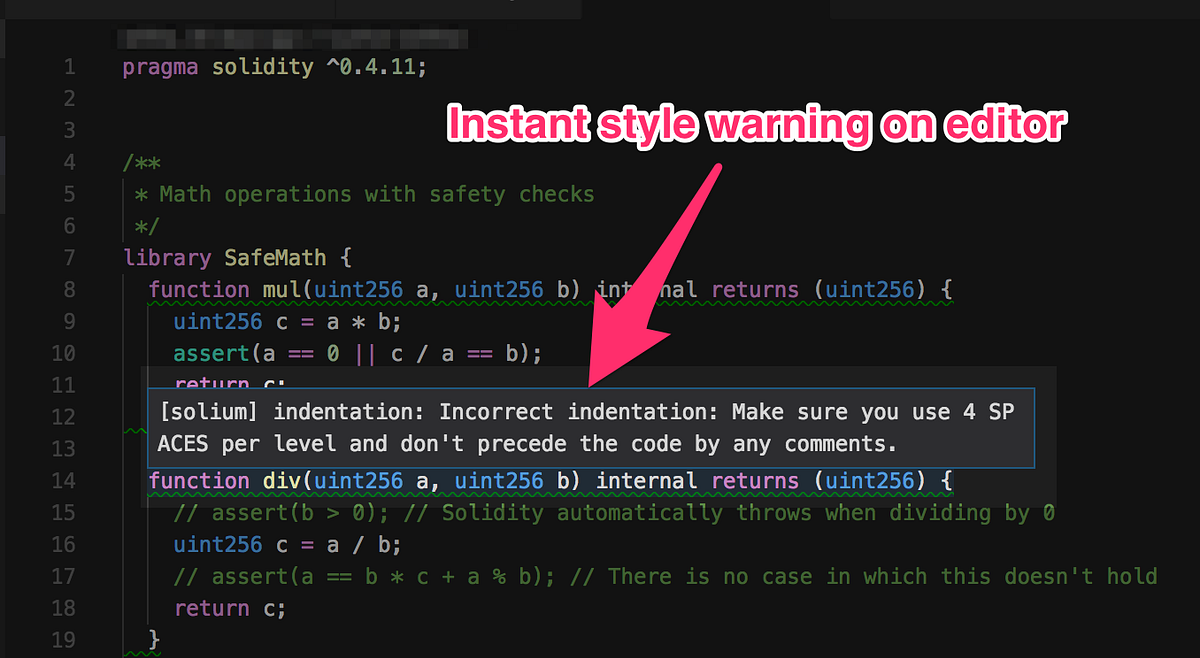
Task: Select the SafeMath library name
Action: point(275,257)
